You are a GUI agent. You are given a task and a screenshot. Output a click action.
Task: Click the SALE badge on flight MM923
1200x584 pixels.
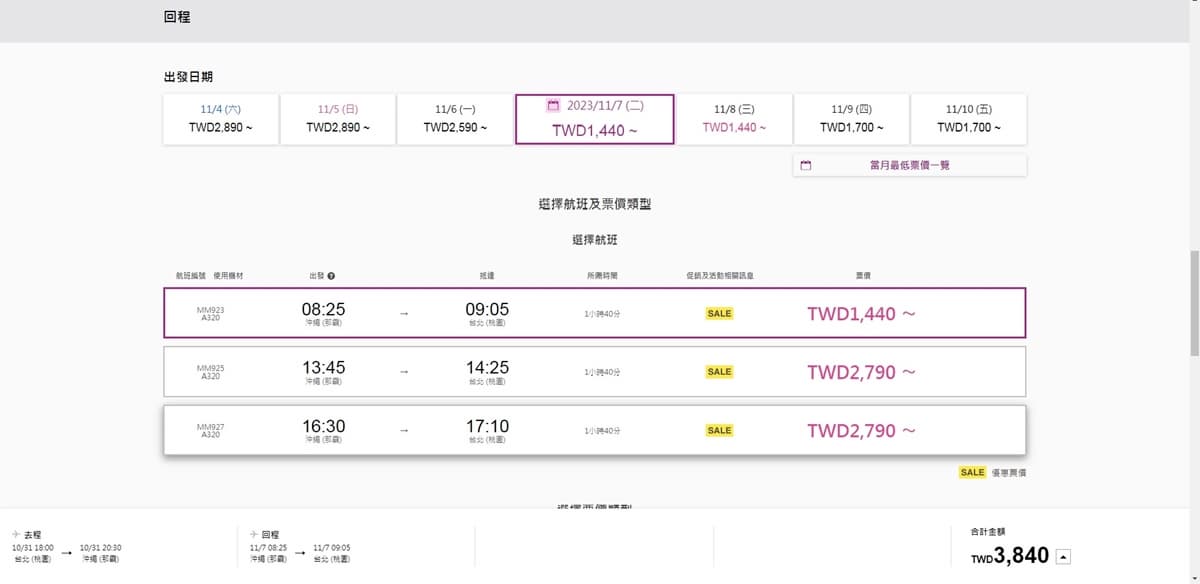click(719, 313)
